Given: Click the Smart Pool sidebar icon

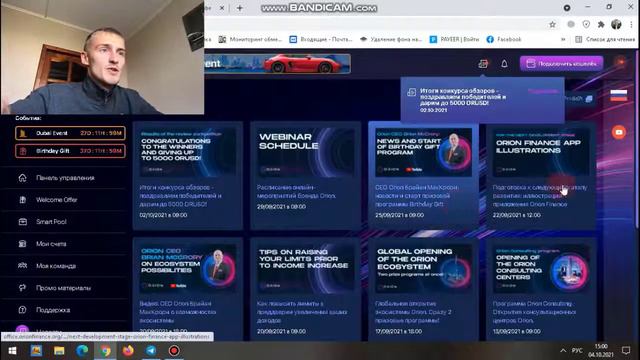Looking at the screenshot, I should click(x=22, y=222).
